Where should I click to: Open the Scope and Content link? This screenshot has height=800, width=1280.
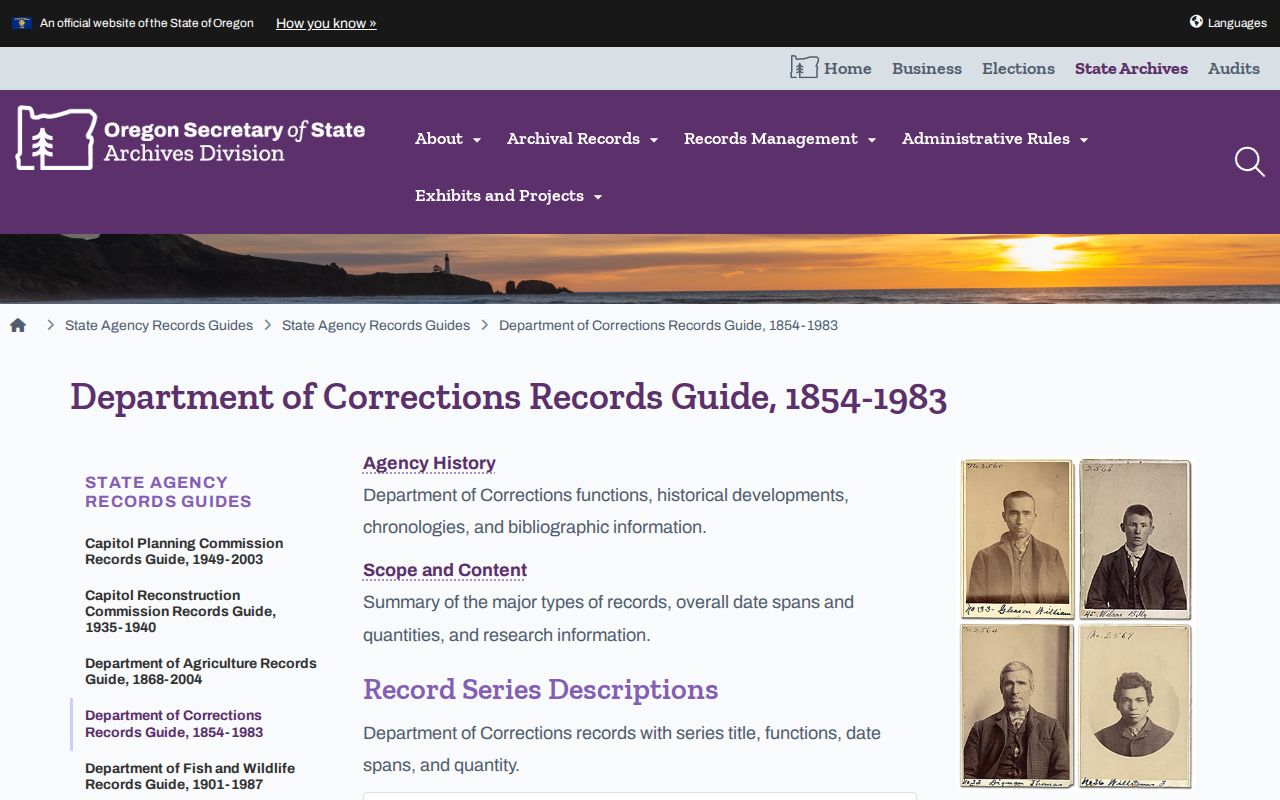click(445, 570)
